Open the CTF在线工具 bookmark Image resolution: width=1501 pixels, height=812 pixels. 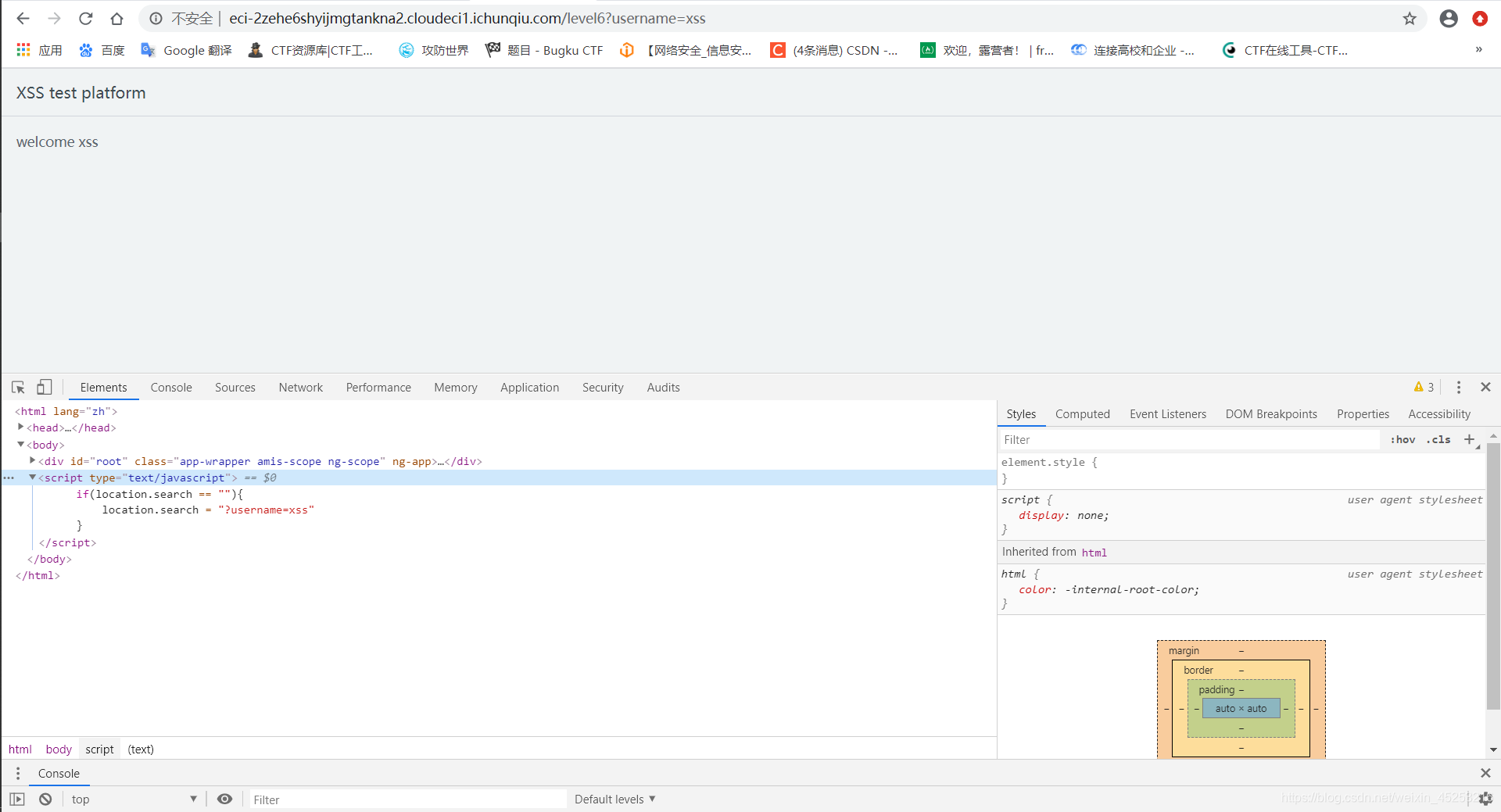tap(1285, 50)
